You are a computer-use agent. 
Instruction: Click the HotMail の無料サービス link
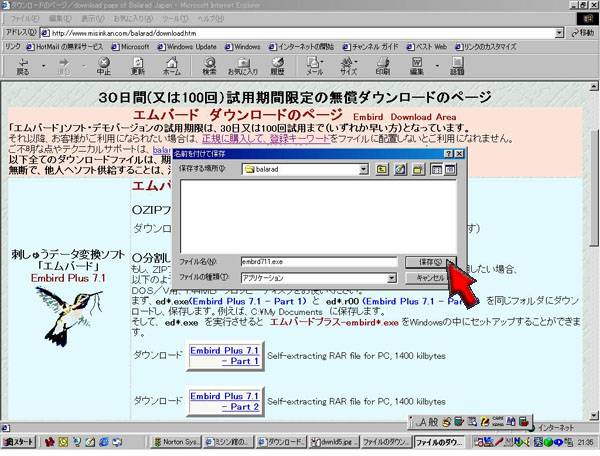(65, 47)
